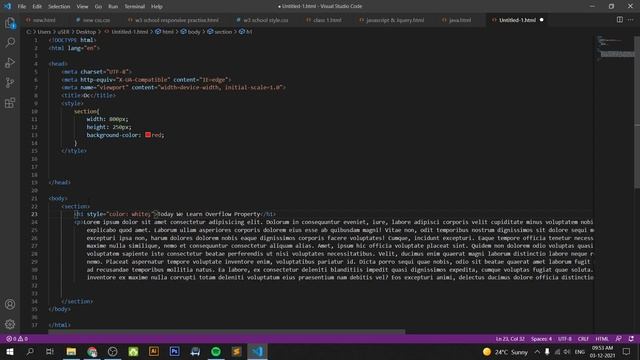
Task: Switch to the new.html tab
Action: [44, 20]
